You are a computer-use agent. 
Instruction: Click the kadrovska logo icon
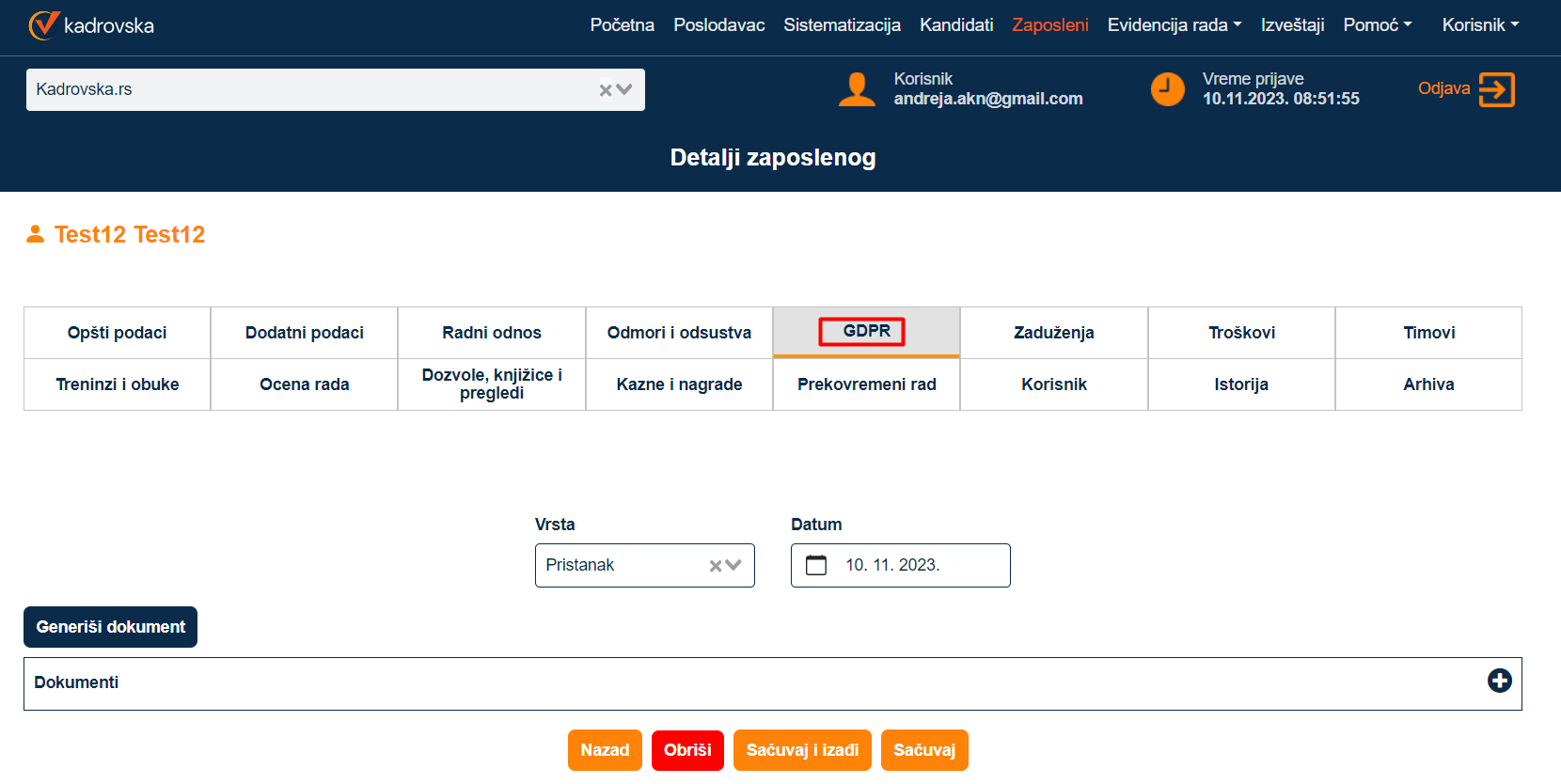(x=43, y=25)
